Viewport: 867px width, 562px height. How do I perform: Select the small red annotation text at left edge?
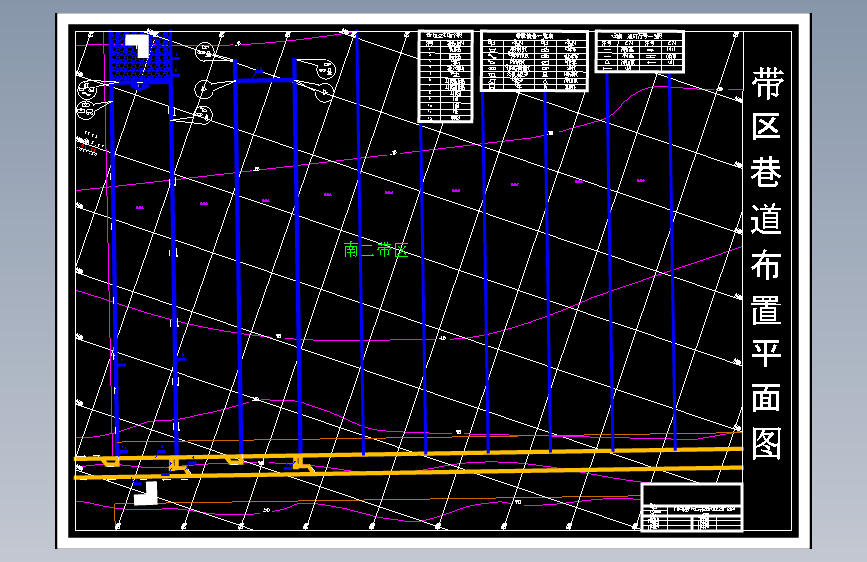pos(87,148)
